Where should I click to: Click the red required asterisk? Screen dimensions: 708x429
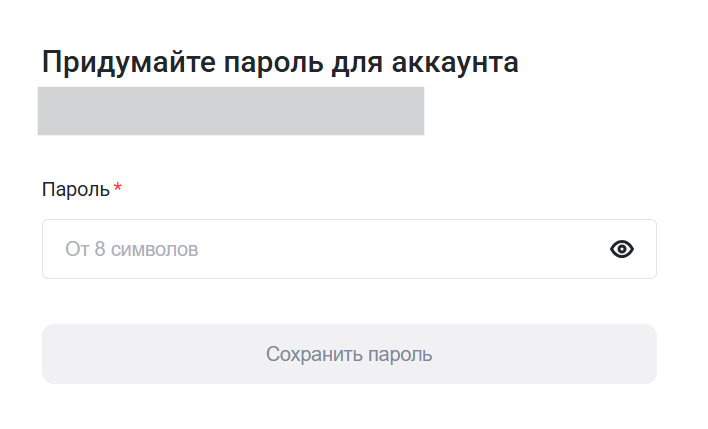point(117,188)
